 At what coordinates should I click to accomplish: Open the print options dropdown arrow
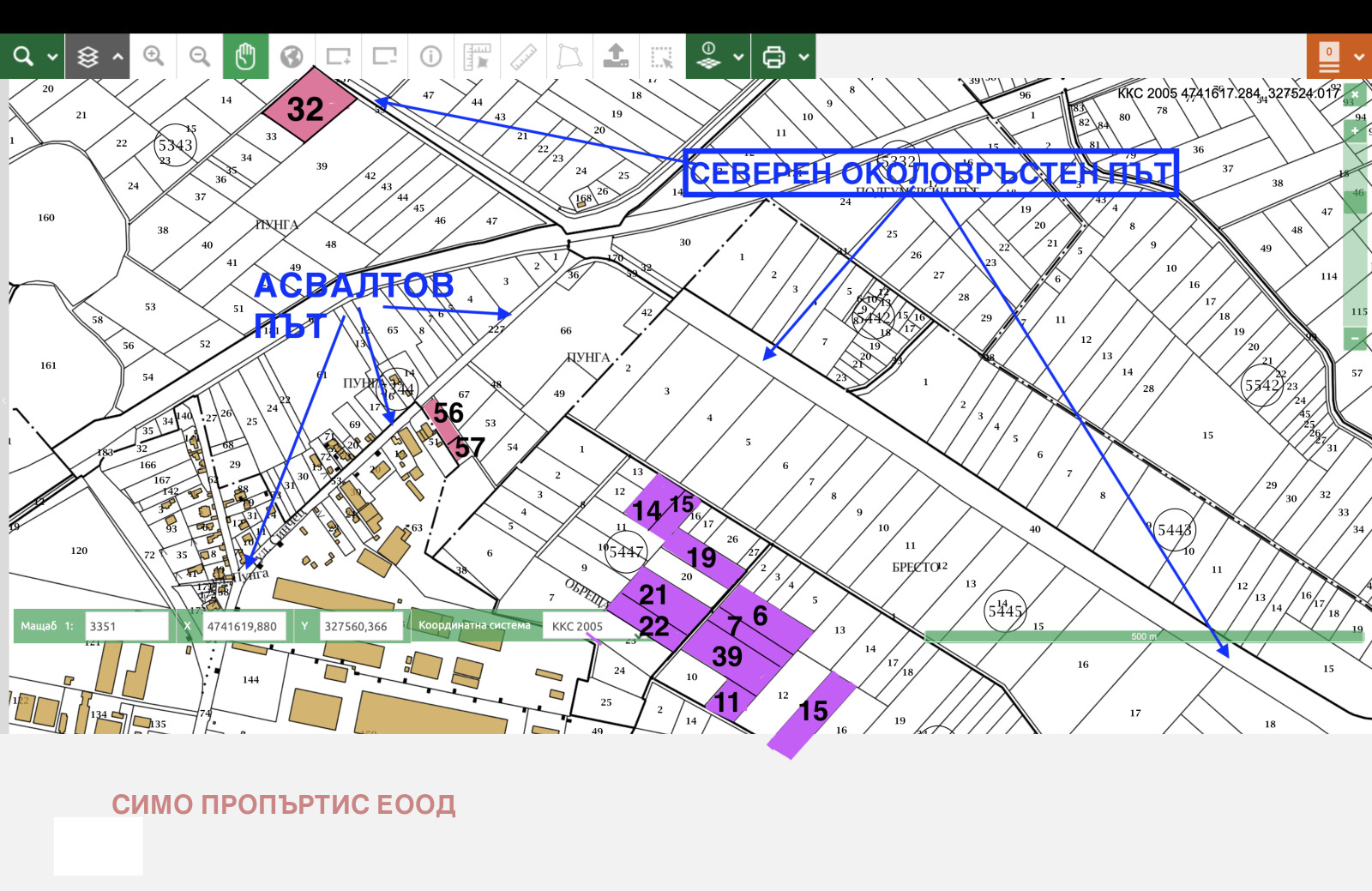[803, 57]
